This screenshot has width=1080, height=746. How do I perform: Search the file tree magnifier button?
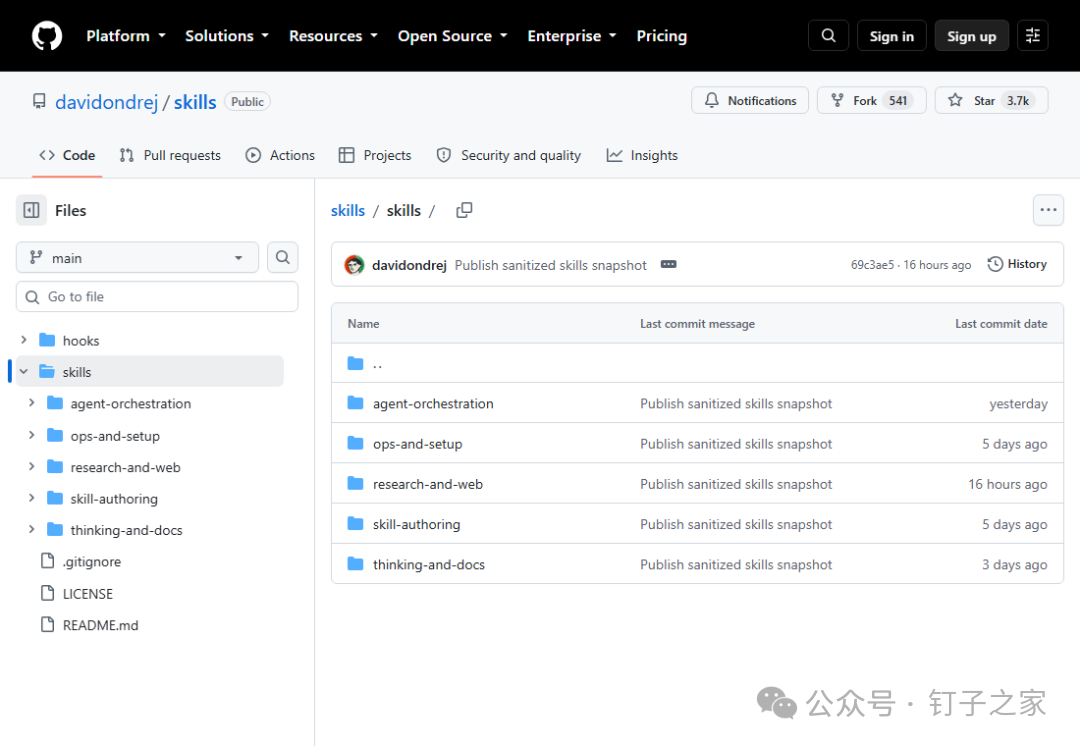282,257
